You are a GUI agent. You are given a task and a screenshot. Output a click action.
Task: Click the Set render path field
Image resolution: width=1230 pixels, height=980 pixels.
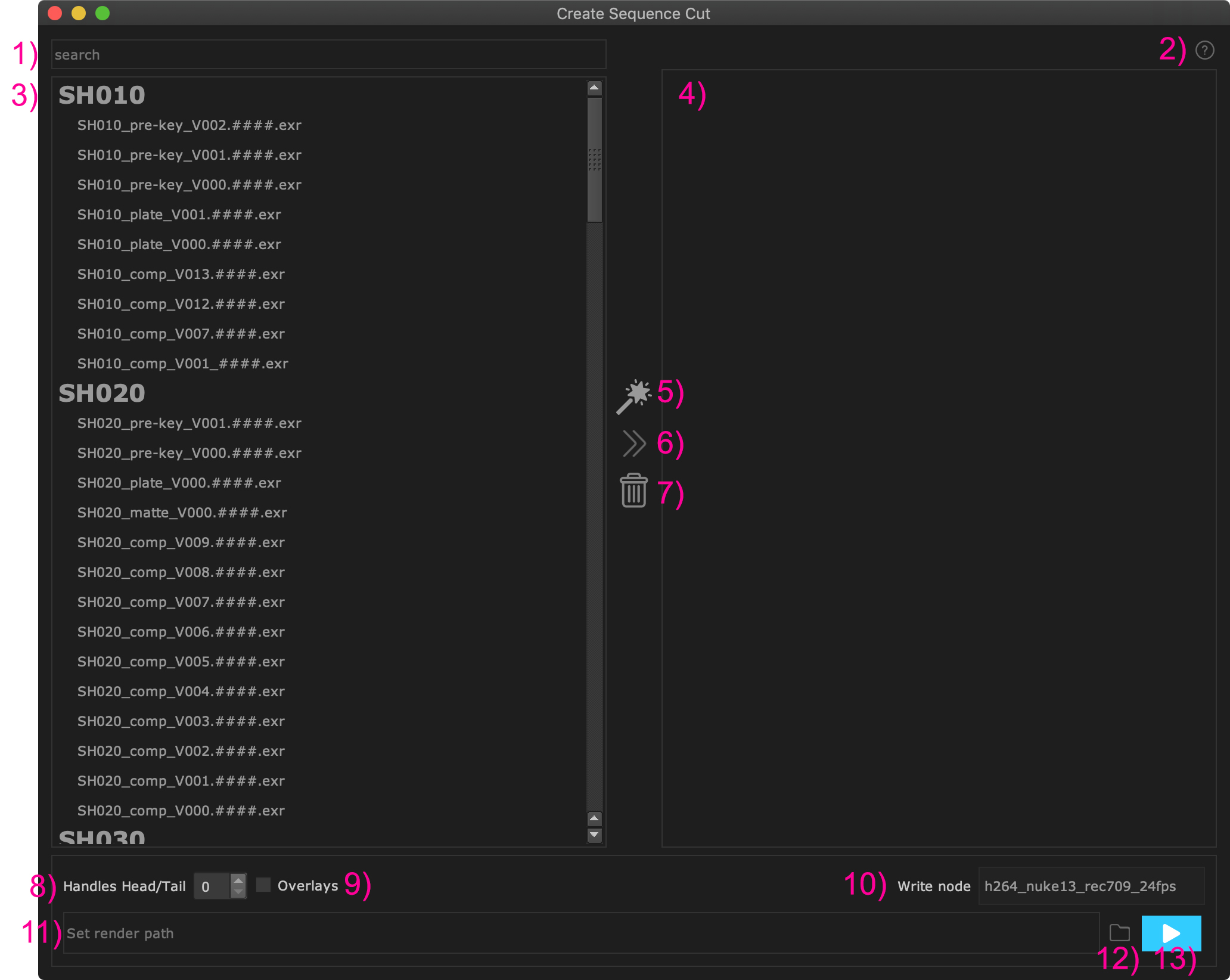[x=580, y=934]
